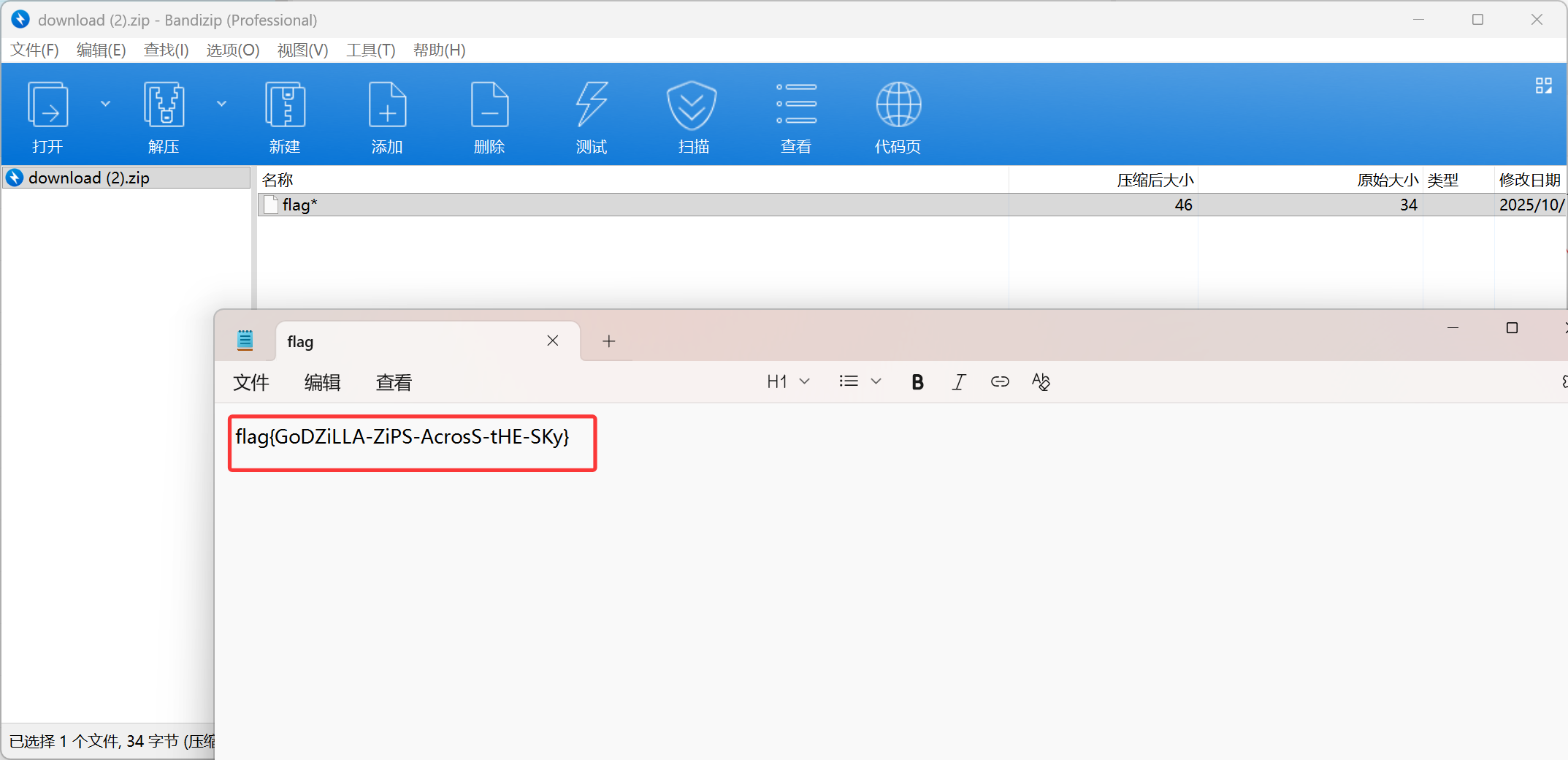Open Bandizip View menu (视图(V))
Image resolution: width=1568 pixels, height=760 pixels.
click(303, 50)
